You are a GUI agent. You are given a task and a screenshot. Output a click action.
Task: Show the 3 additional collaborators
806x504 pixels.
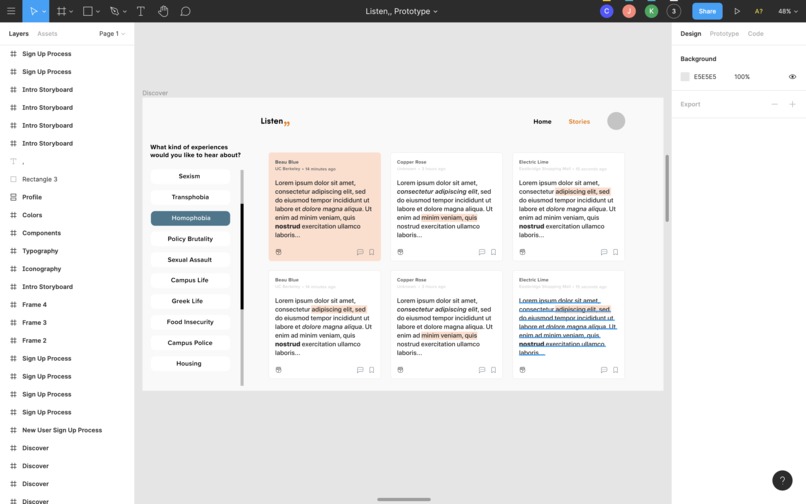click(673, 11)
